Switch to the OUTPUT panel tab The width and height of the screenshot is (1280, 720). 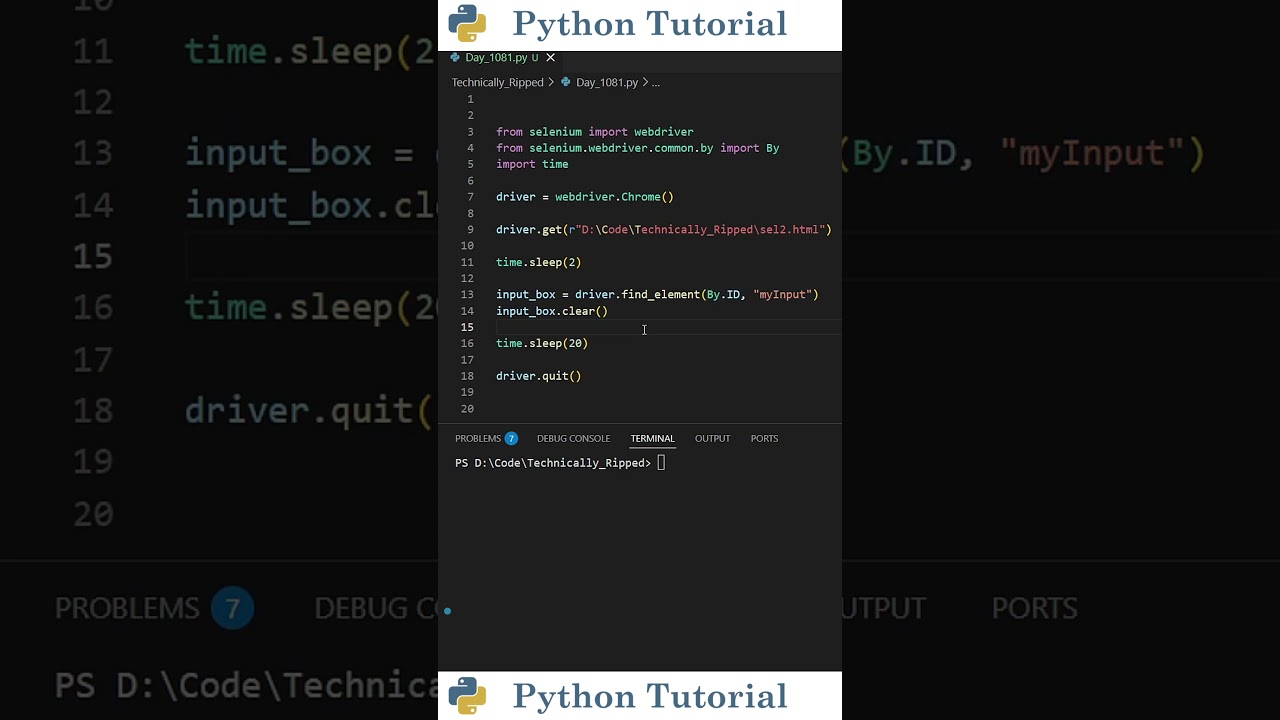(x=712, y=438)
